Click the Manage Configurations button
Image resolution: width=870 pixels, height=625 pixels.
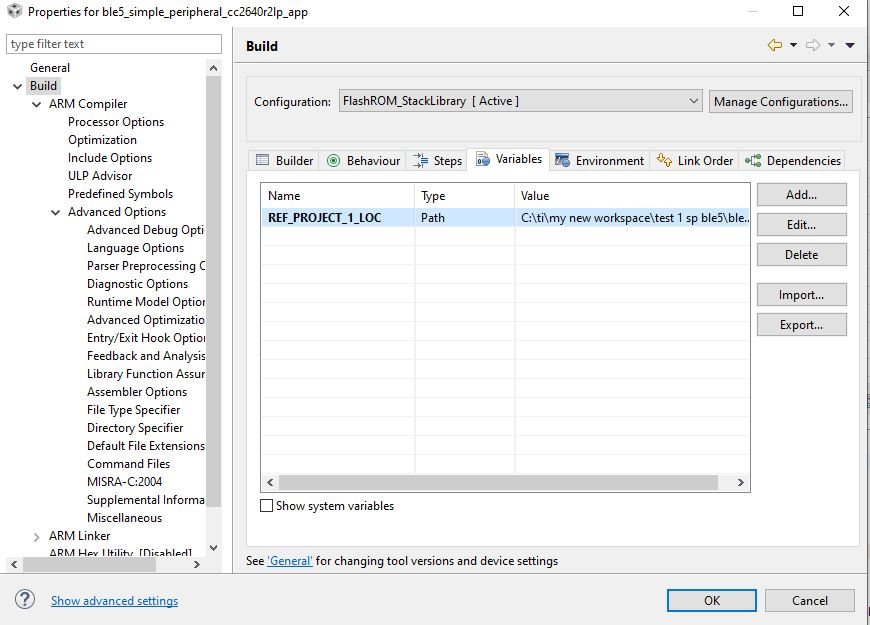click(781, 102)
